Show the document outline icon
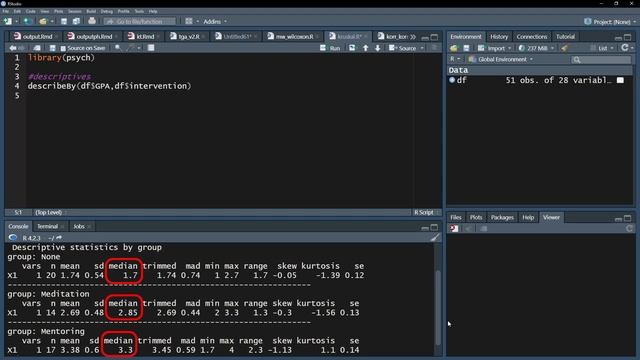640x360 pixels. pos(434,48)
